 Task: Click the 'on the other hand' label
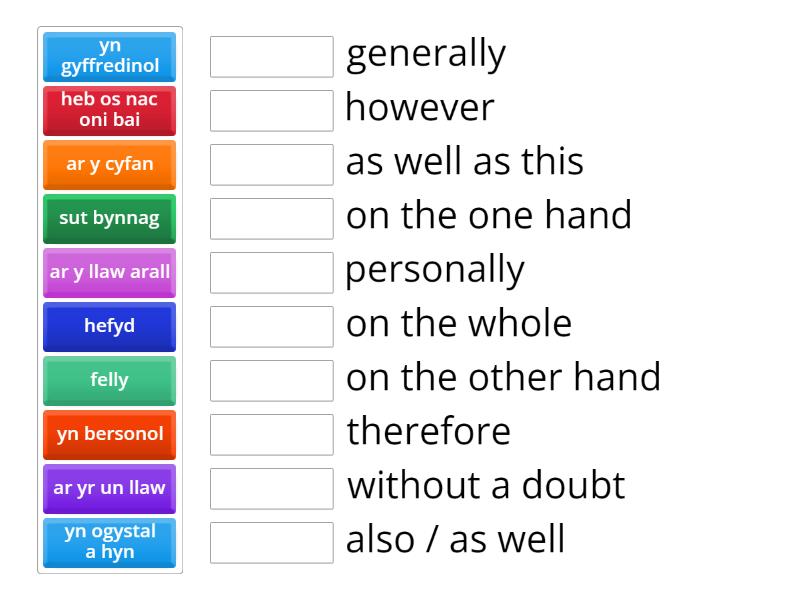pyautogui.click(x=502, y=378)
